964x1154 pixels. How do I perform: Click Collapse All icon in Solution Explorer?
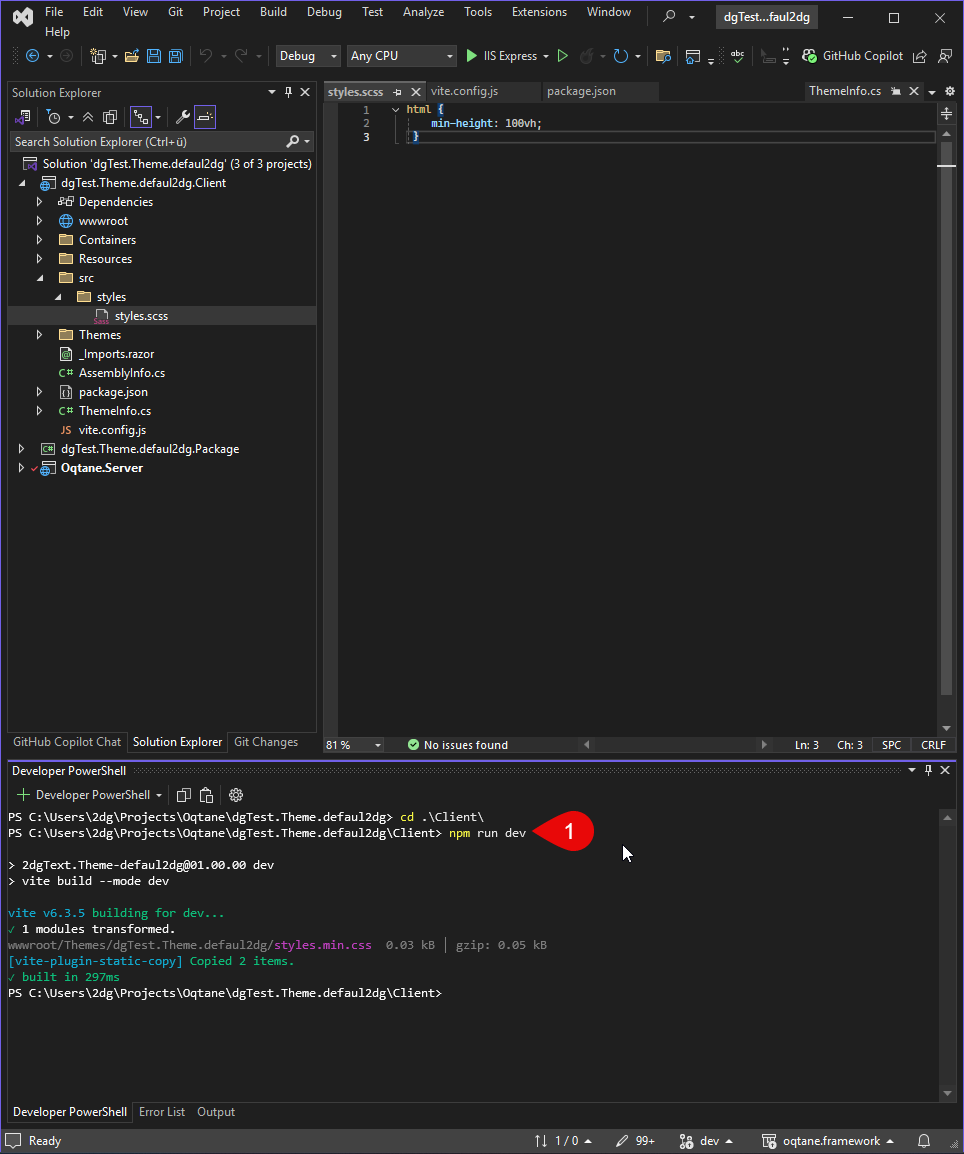[88, 117]
